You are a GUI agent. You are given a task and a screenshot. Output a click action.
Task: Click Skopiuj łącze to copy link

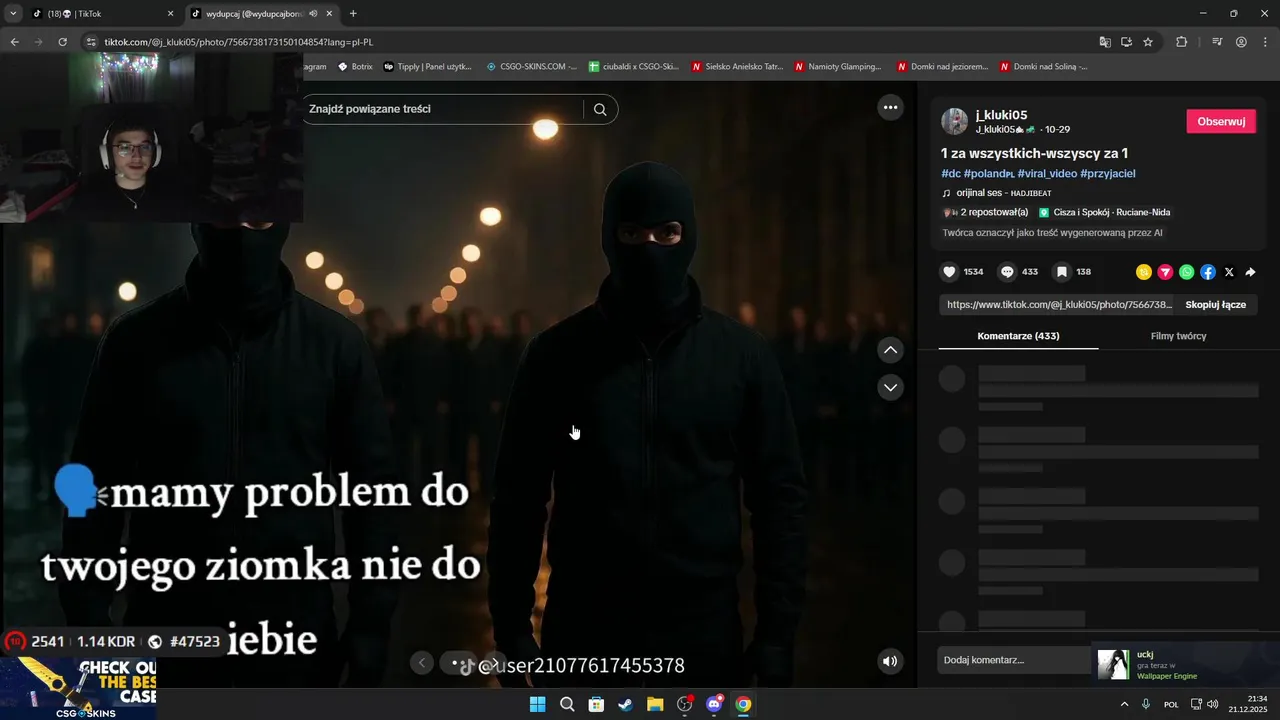(1215, 304)
